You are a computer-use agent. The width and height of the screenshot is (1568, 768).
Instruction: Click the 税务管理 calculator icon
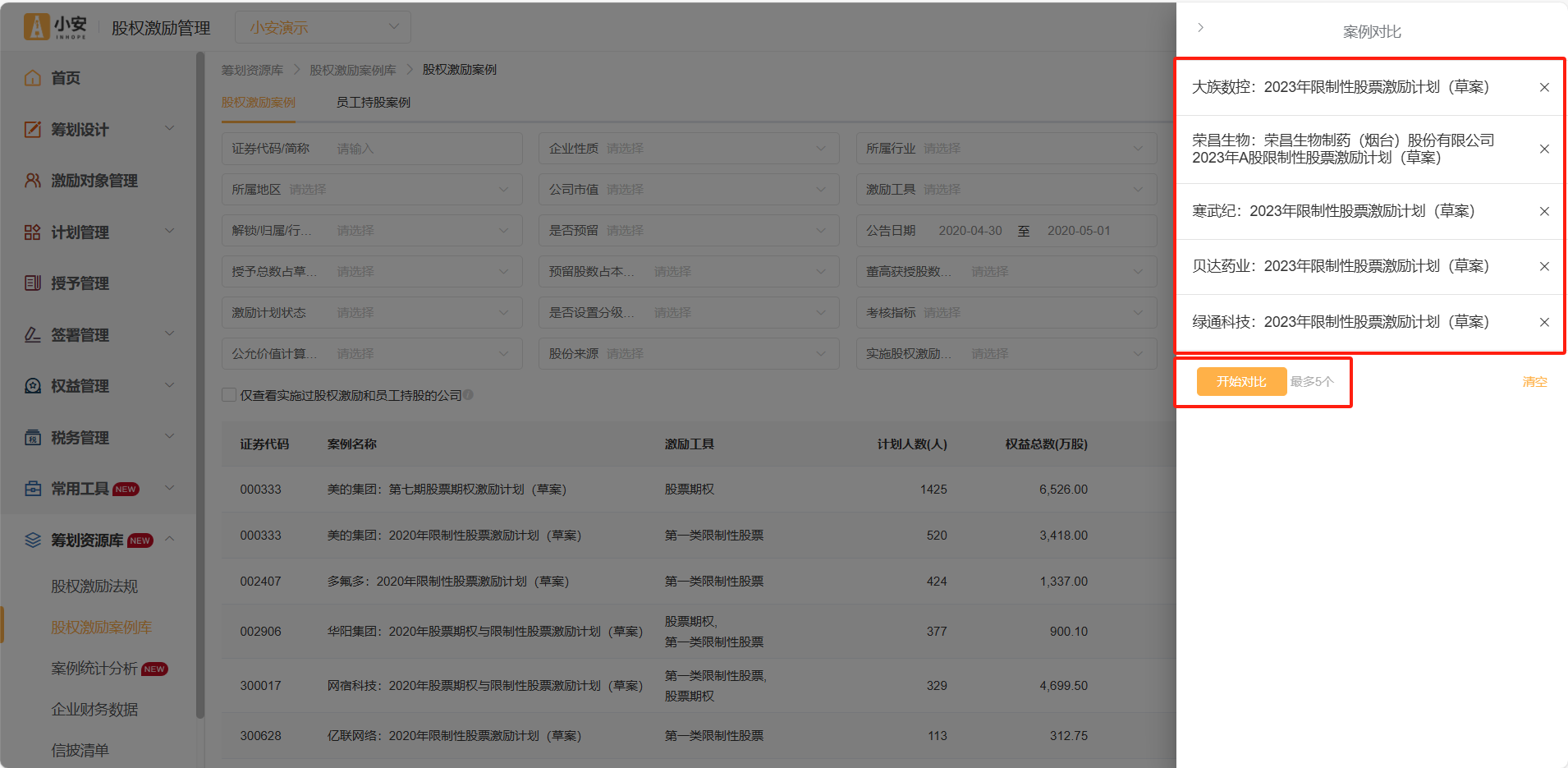click(33, 438)
